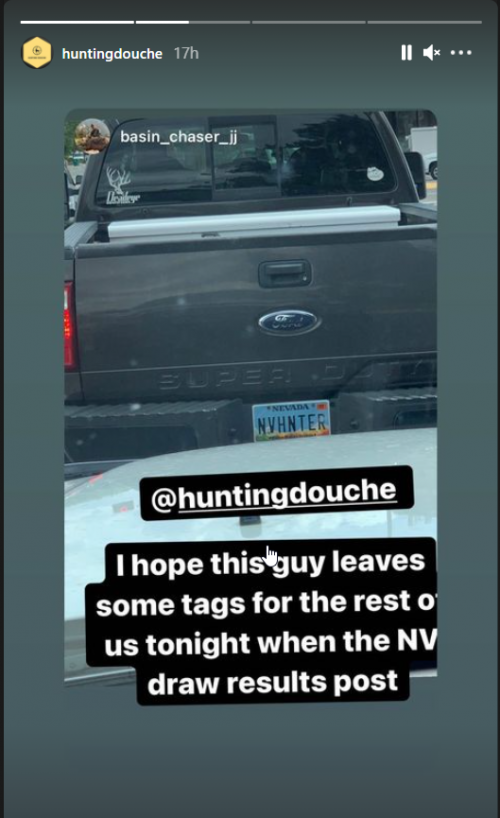
Task: Unmute the story audio
Action: tap(431, 53)
